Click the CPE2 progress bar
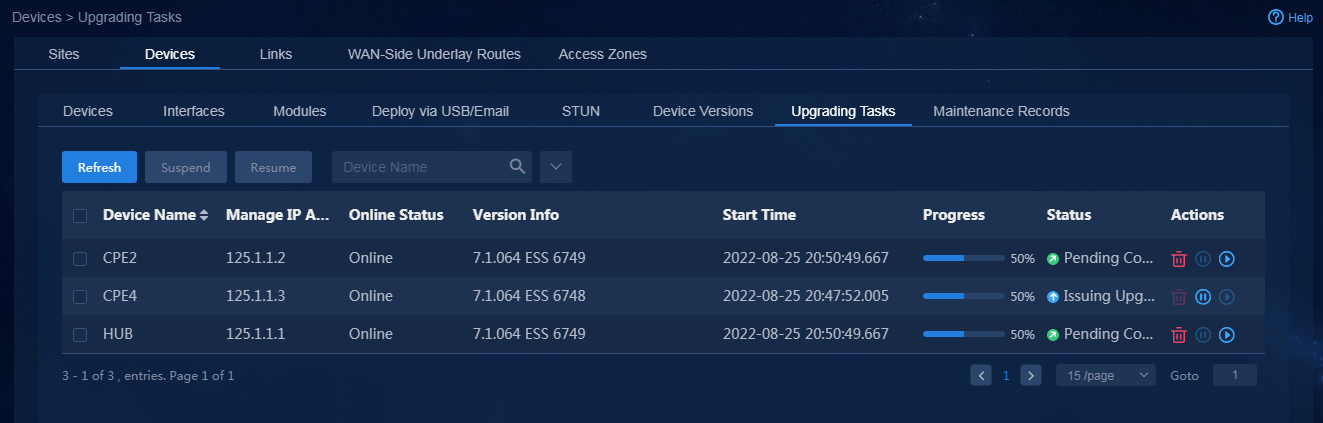This screenshot has width=1323, height=423. (964, 258)
